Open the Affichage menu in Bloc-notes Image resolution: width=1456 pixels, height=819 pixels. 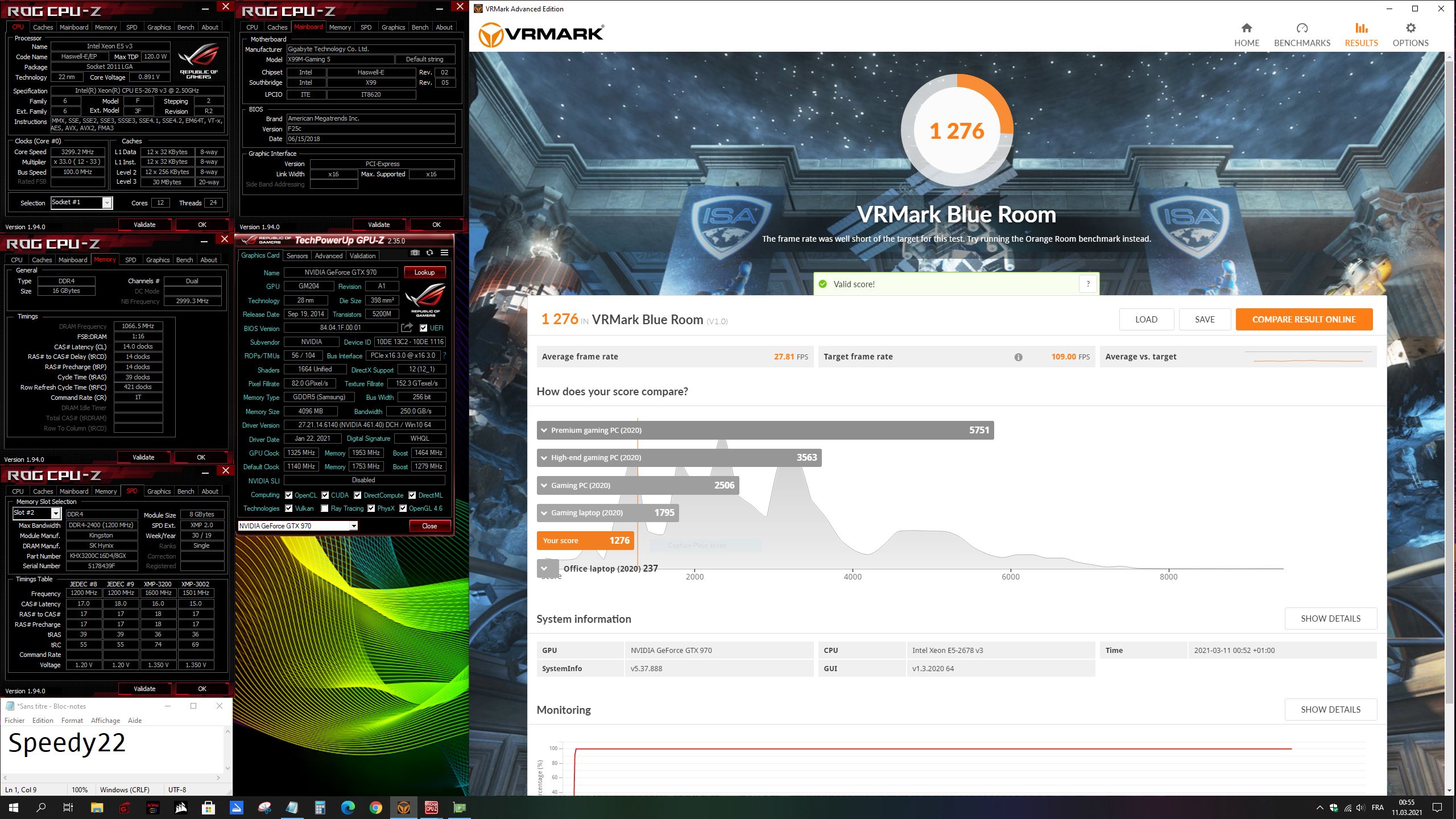105,720
